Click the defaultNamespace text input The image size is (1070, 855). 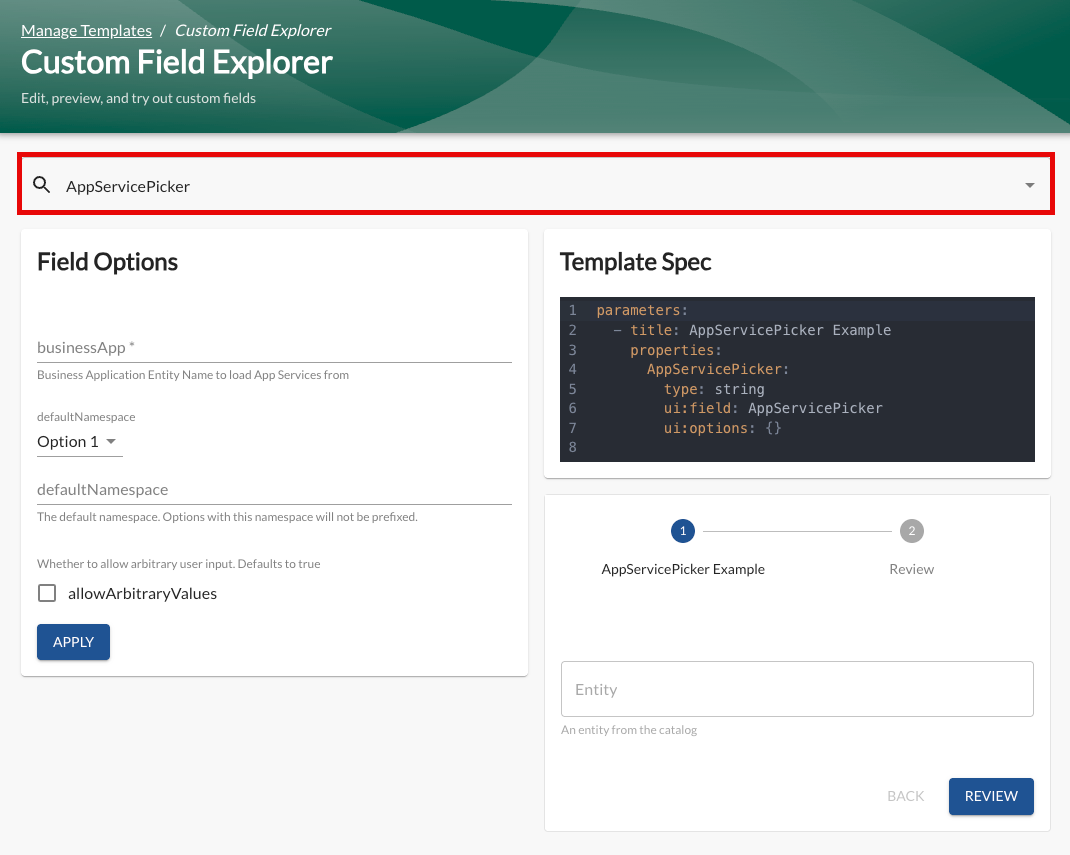tap(274, 490)
